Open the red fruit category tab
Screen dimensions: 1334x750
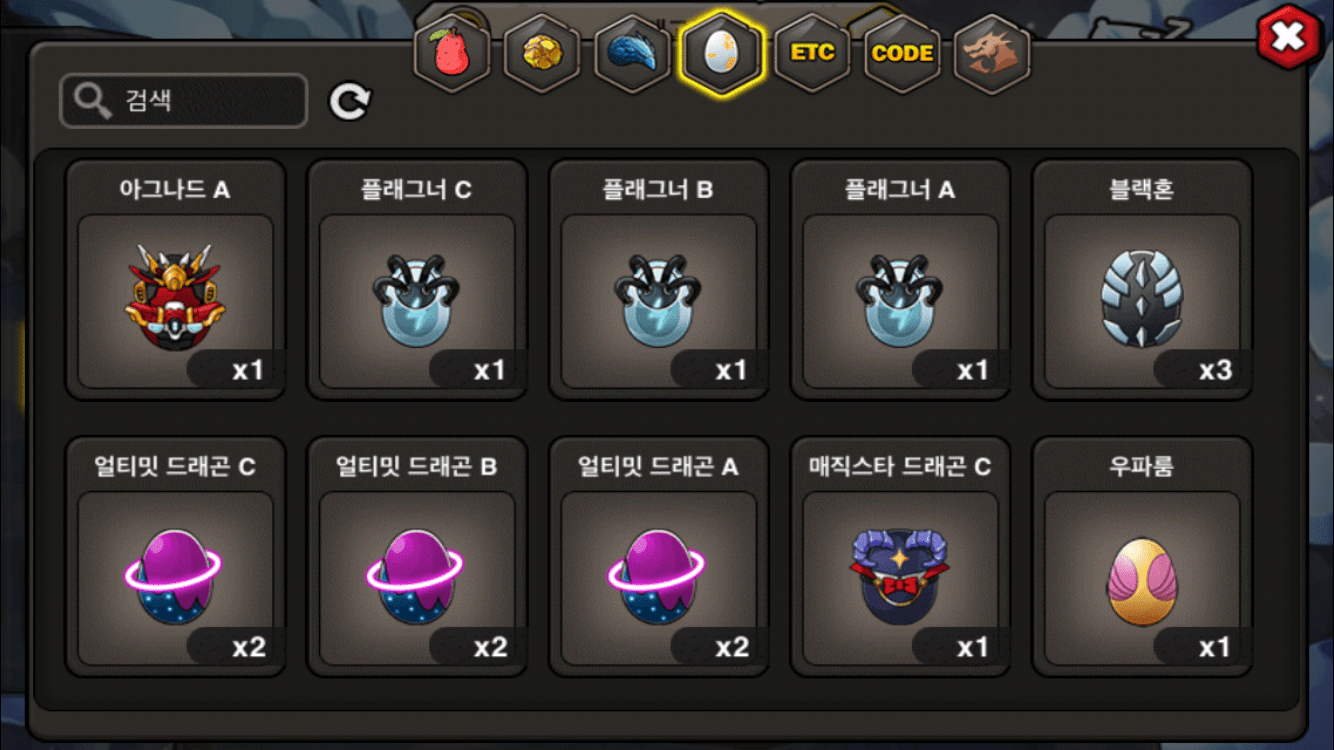tap(452, 53)
